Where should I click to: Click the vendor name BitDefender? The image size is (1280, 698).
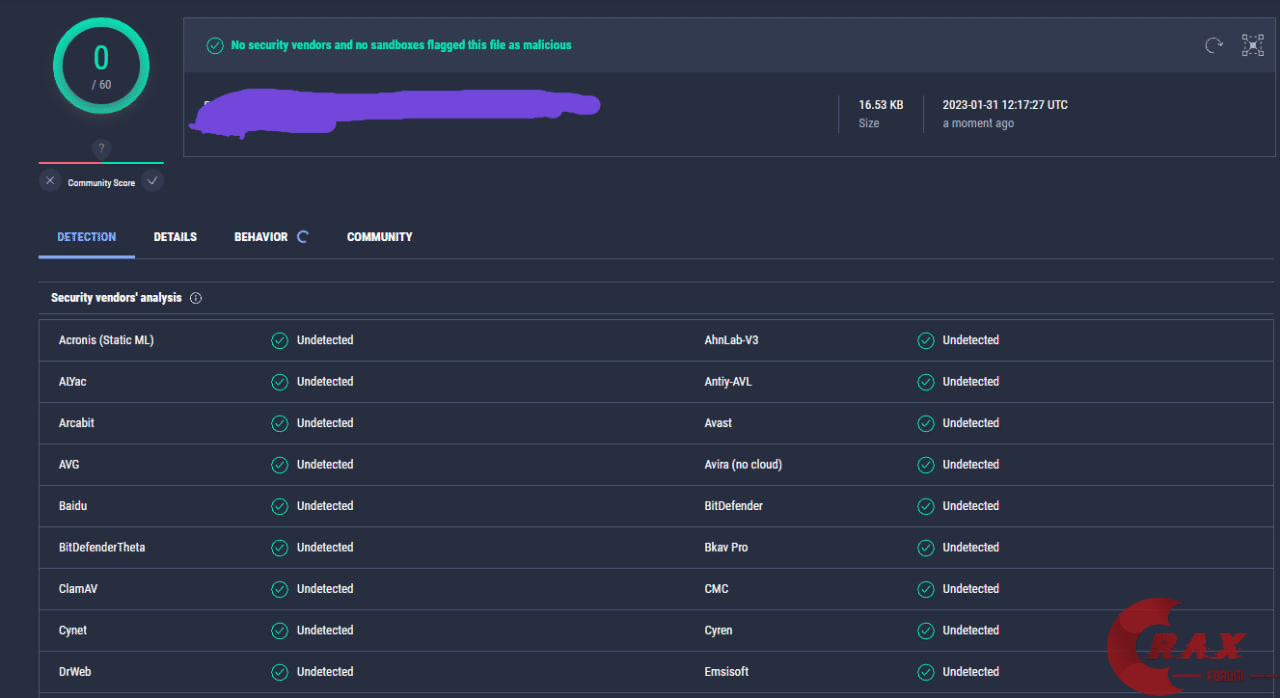click(734, 506)
